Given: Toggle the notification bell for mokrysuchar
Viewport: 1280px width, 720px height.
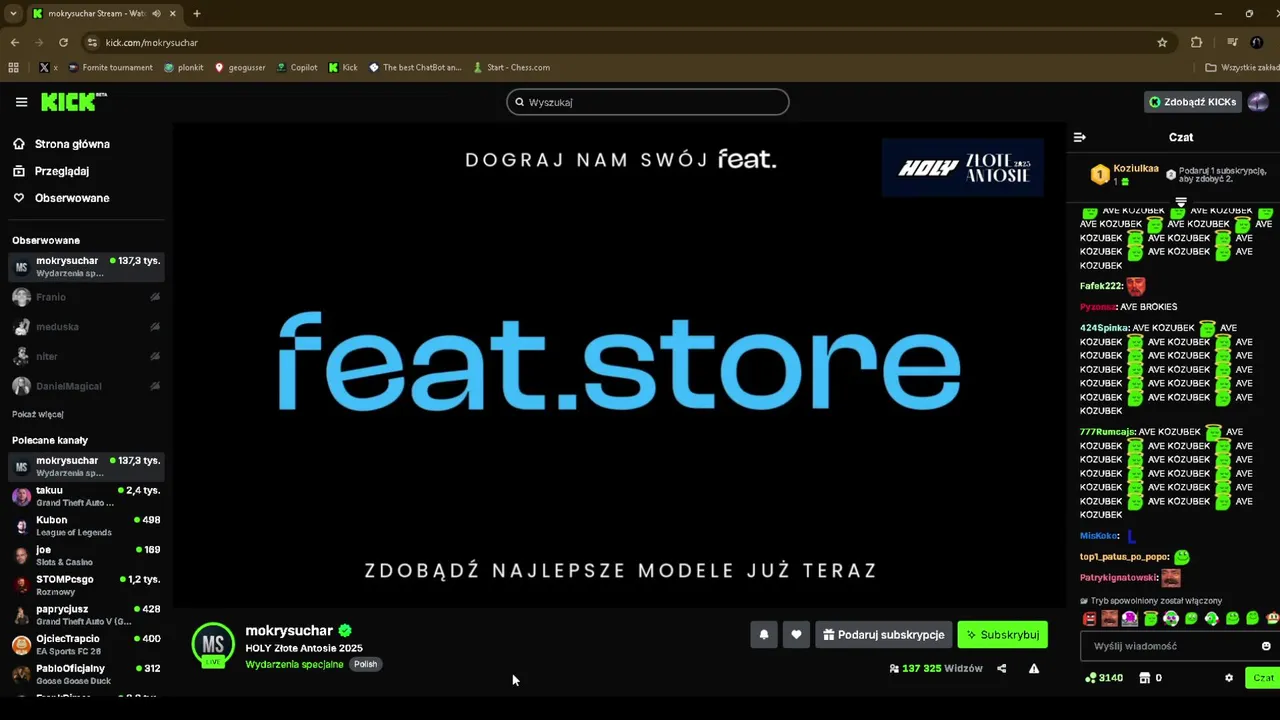Looking at the screenshot, I should coord(764,635).
